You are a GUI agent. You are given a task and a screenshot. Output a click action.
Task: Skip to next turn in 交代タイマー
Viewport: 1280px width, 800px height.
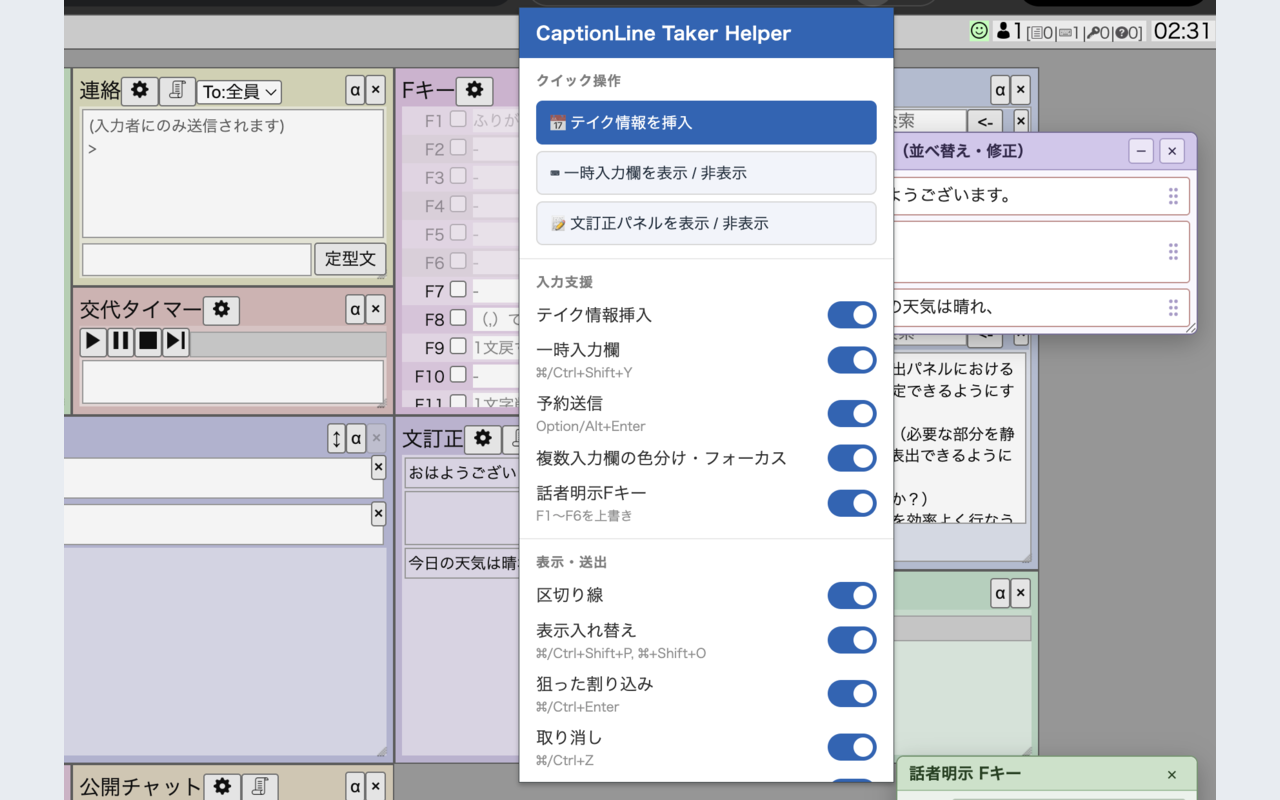176,342
